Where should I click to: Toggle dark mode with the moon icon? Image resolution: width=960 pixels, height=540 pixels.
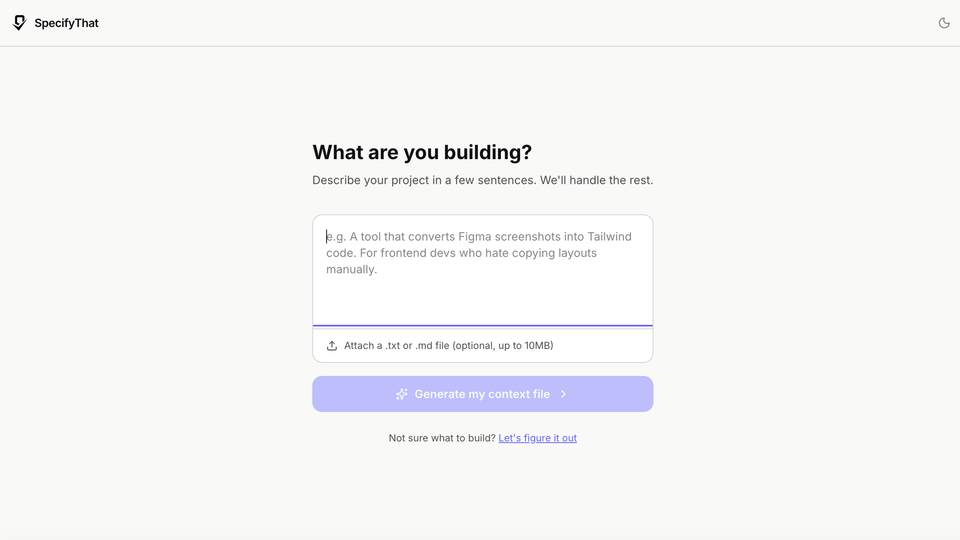click(x=944, y=23)
